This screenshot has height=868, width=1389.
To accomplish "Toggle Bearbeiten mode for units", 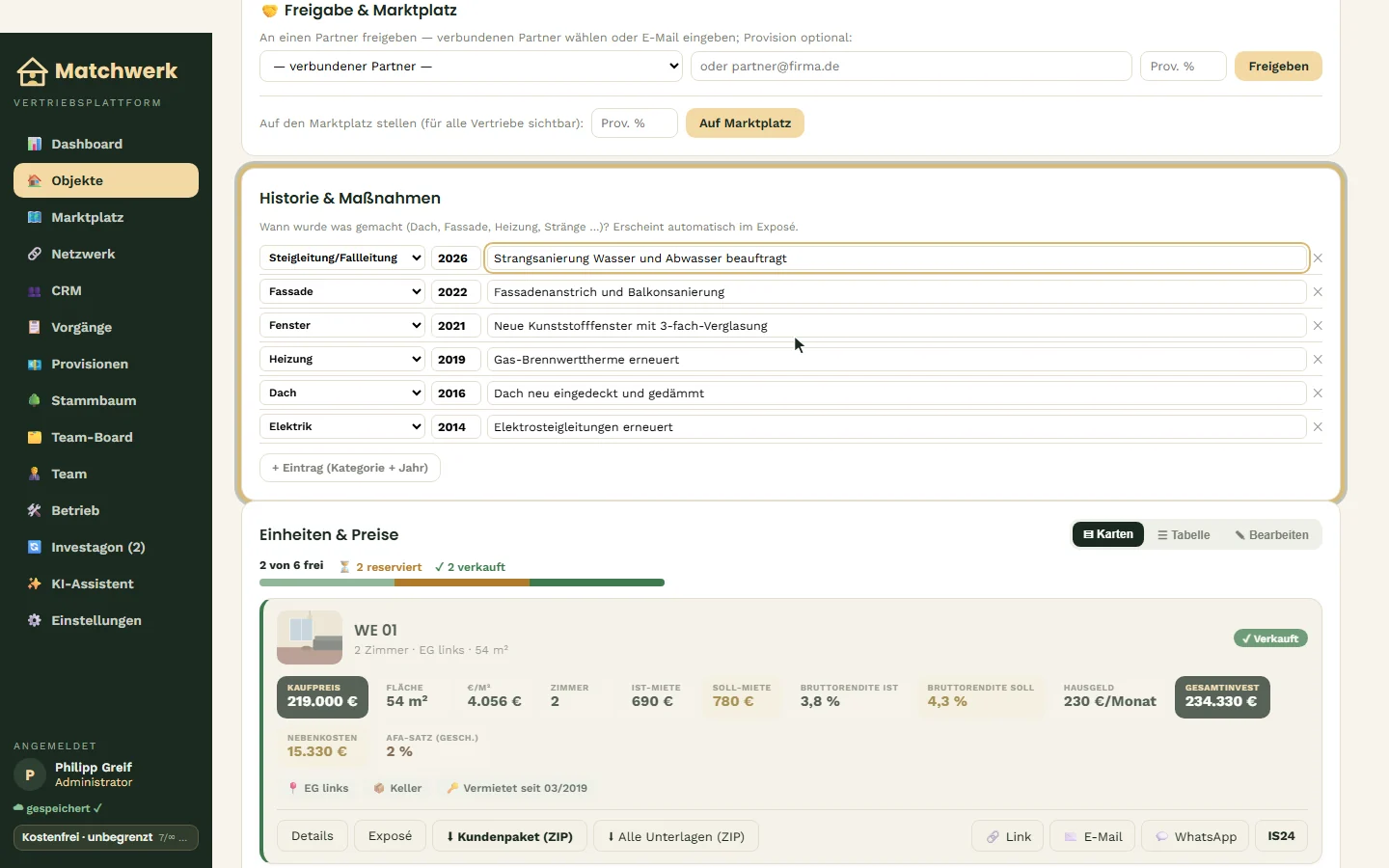I will tap(1271, 535).
